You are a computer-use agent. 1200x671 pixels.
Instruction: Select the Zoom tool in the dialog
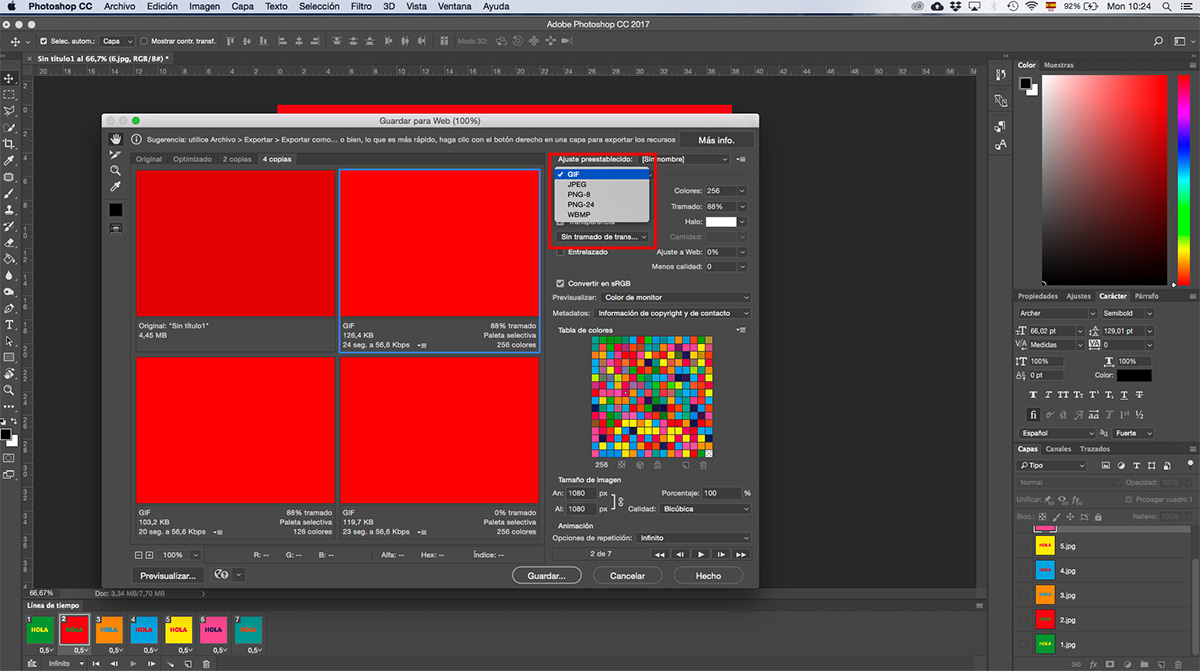pos(116,171)
